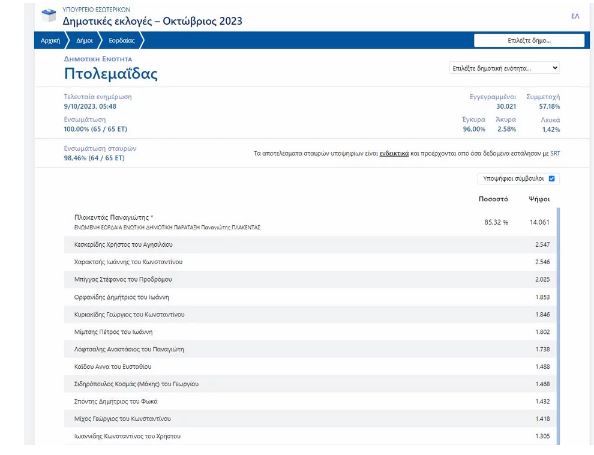Select candidate Πλακεντάς Παναγιώτης row
594x455 pixels.
tap(310, 222)
